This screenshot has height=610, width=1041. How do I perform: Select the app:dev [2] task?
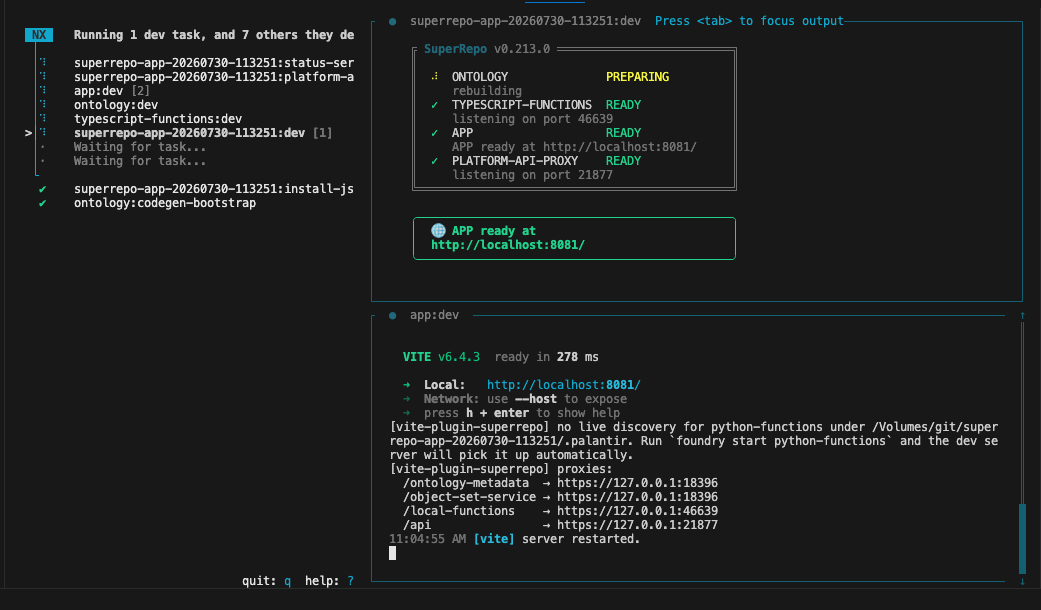[x=112, y=91]
